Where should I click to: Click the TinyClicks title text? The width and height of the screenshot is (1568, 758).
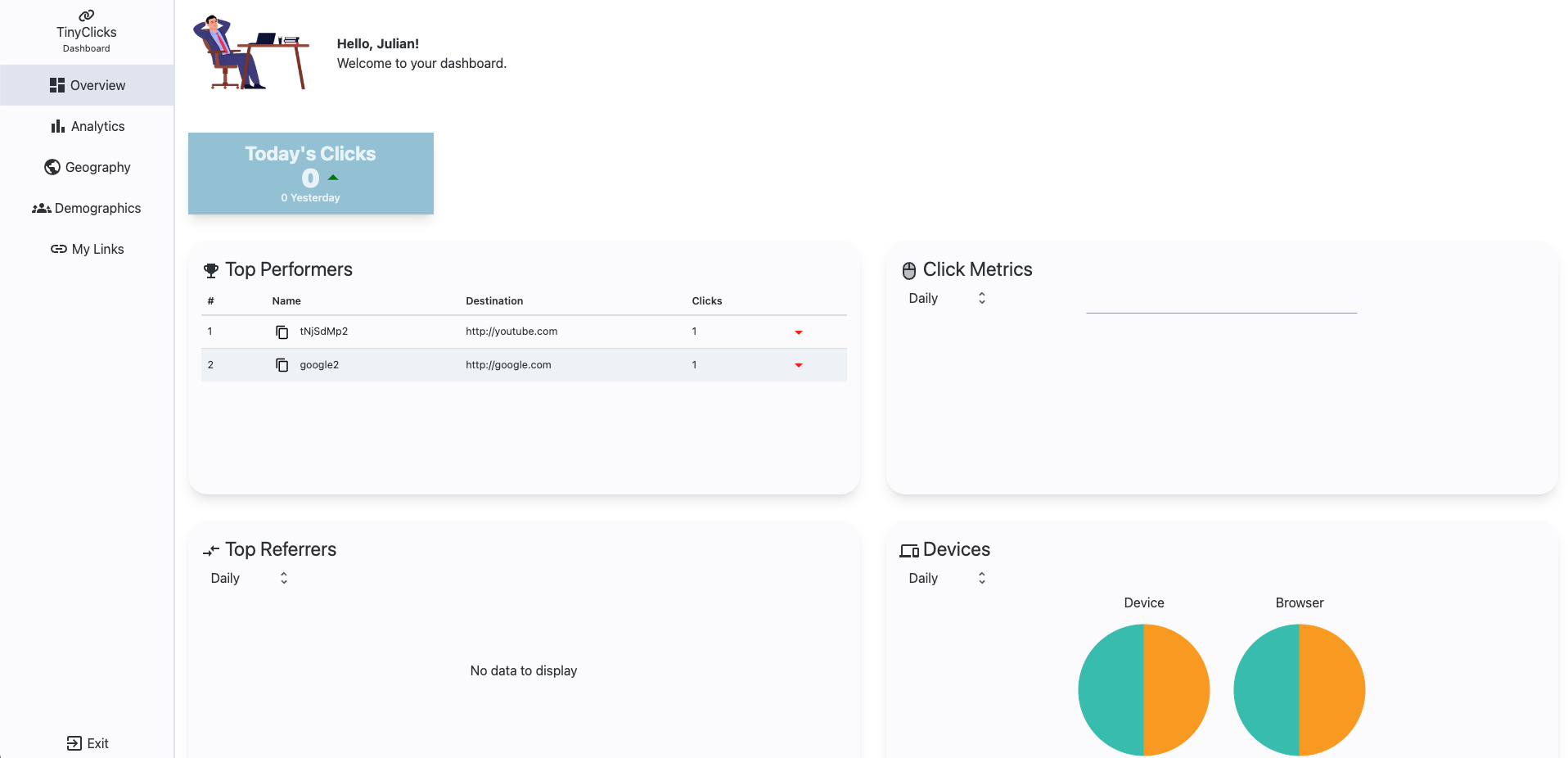click(87, 32)
